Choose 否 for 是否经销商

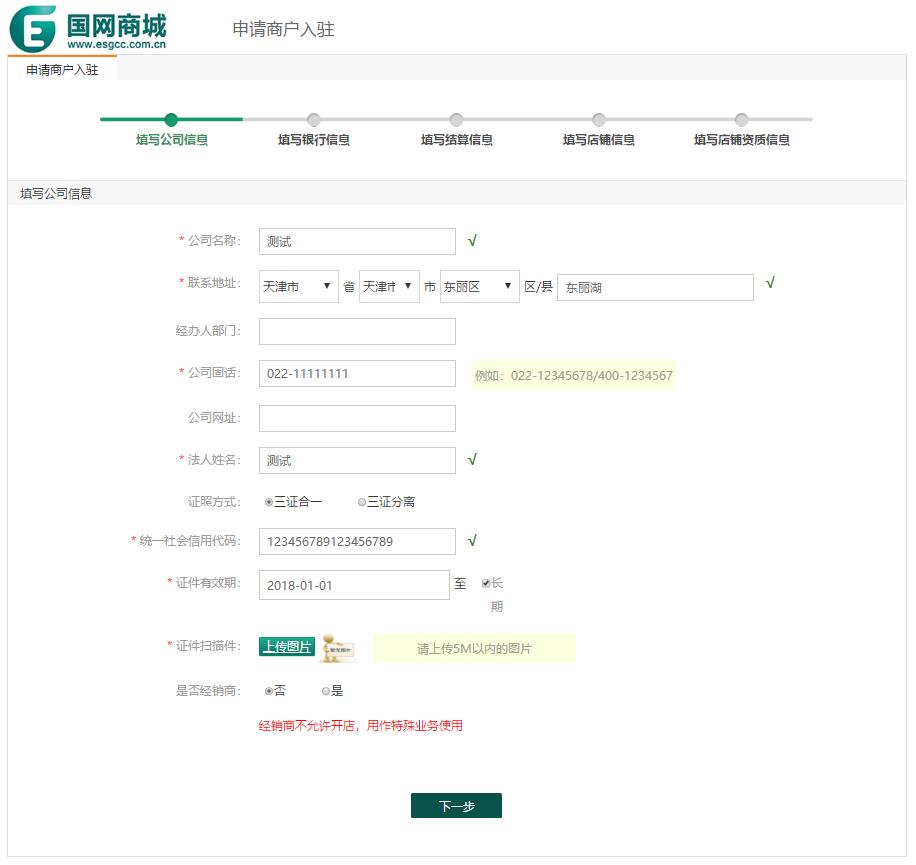(269, 691)
